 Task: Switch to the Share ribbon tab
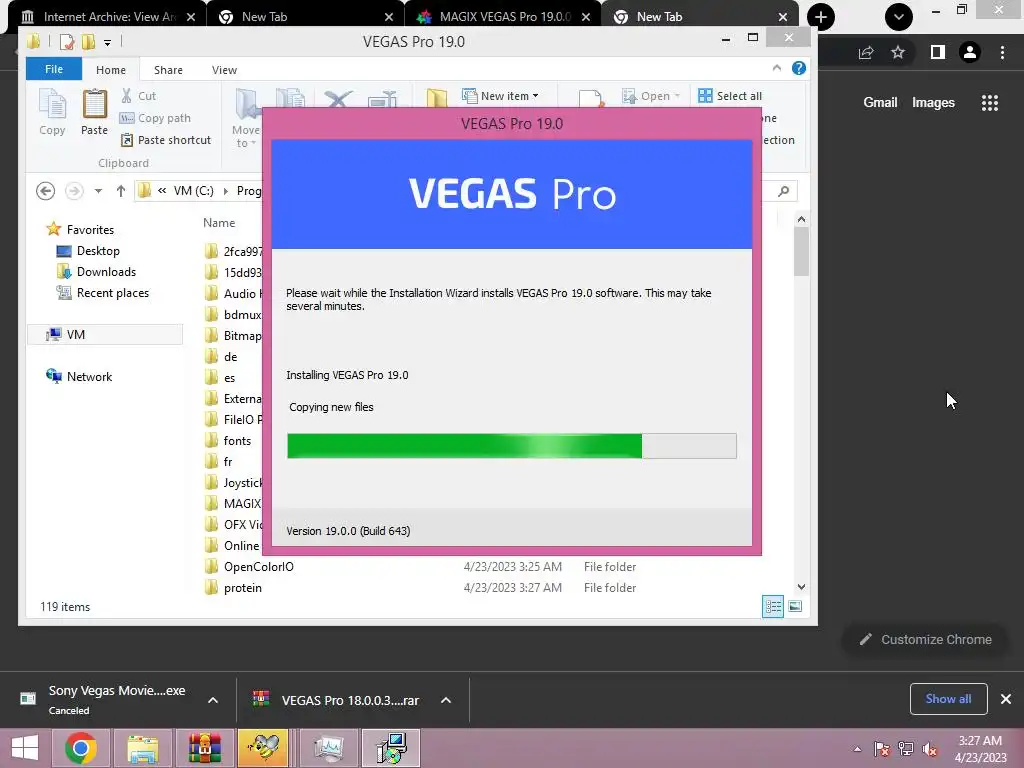click(x=168, y=70)
